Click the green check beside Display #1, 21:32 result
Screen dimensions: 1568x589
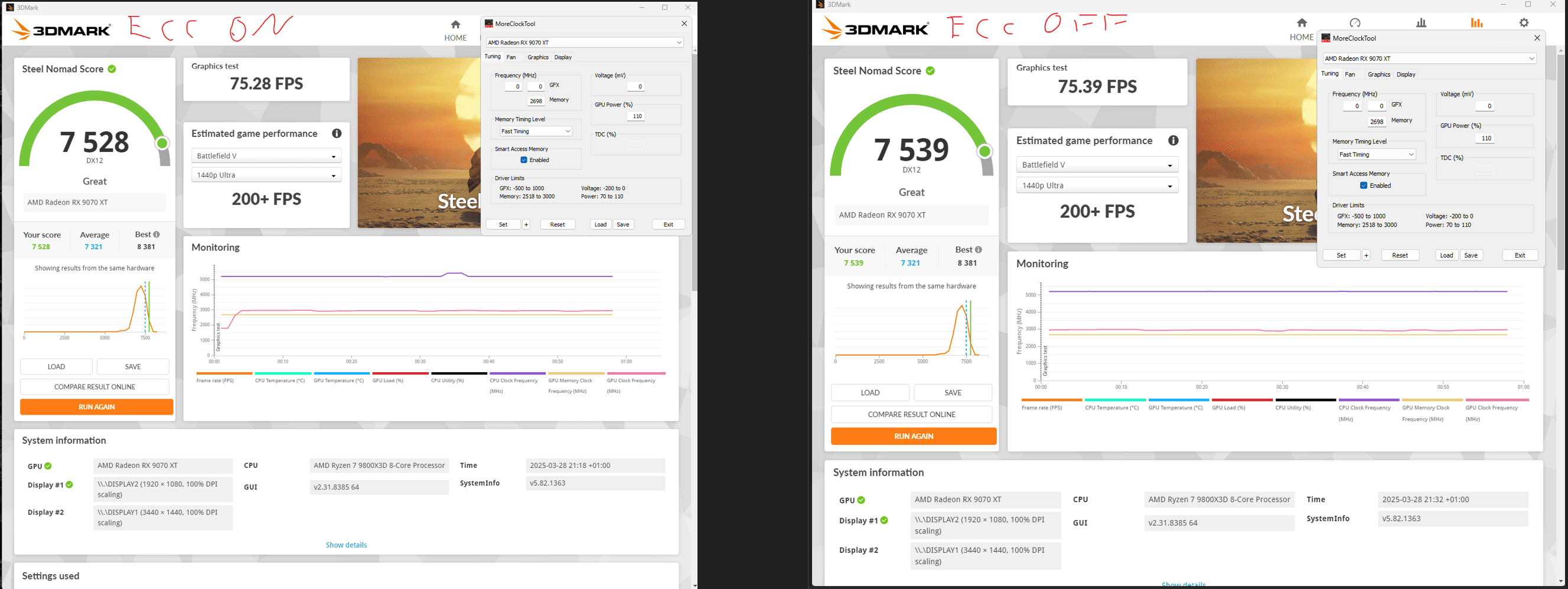click(885, 520)
